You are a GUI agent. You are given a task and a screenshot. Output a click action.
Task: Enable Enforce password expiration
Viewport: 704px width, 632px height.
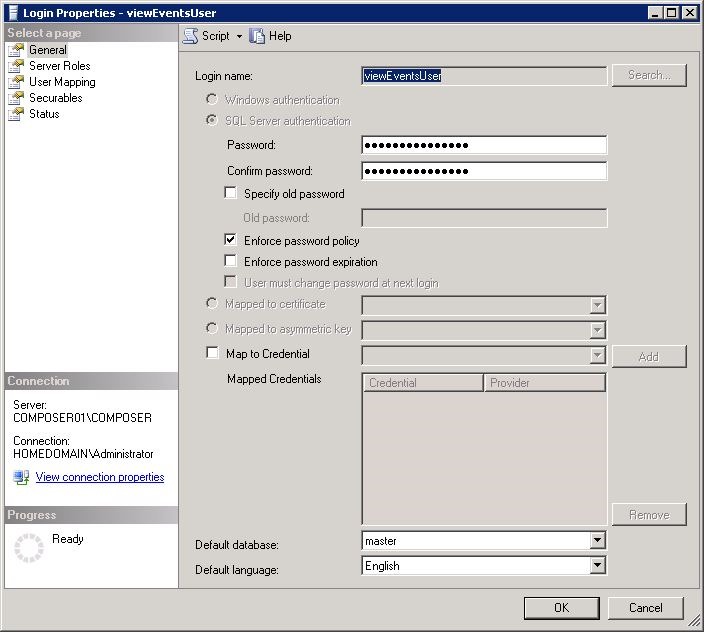pyautogui.click(x=232, y=262)
